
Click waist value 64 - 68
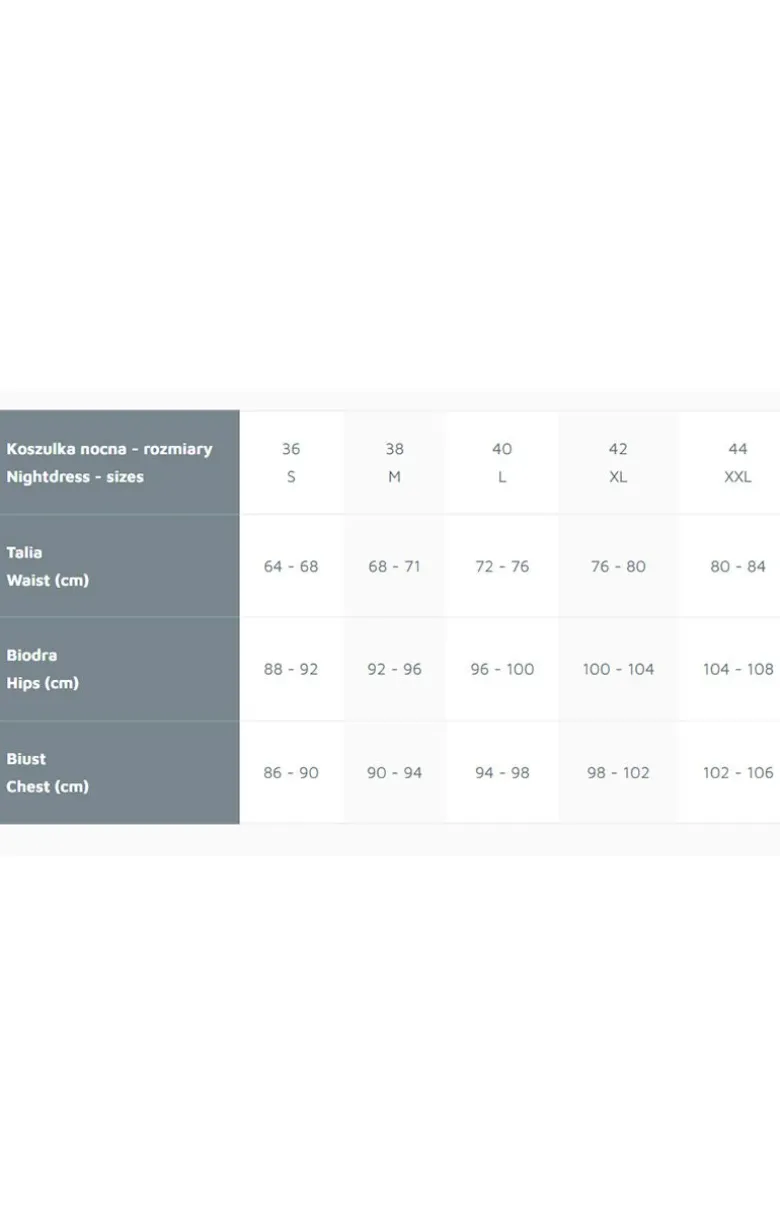pos(291,566)
